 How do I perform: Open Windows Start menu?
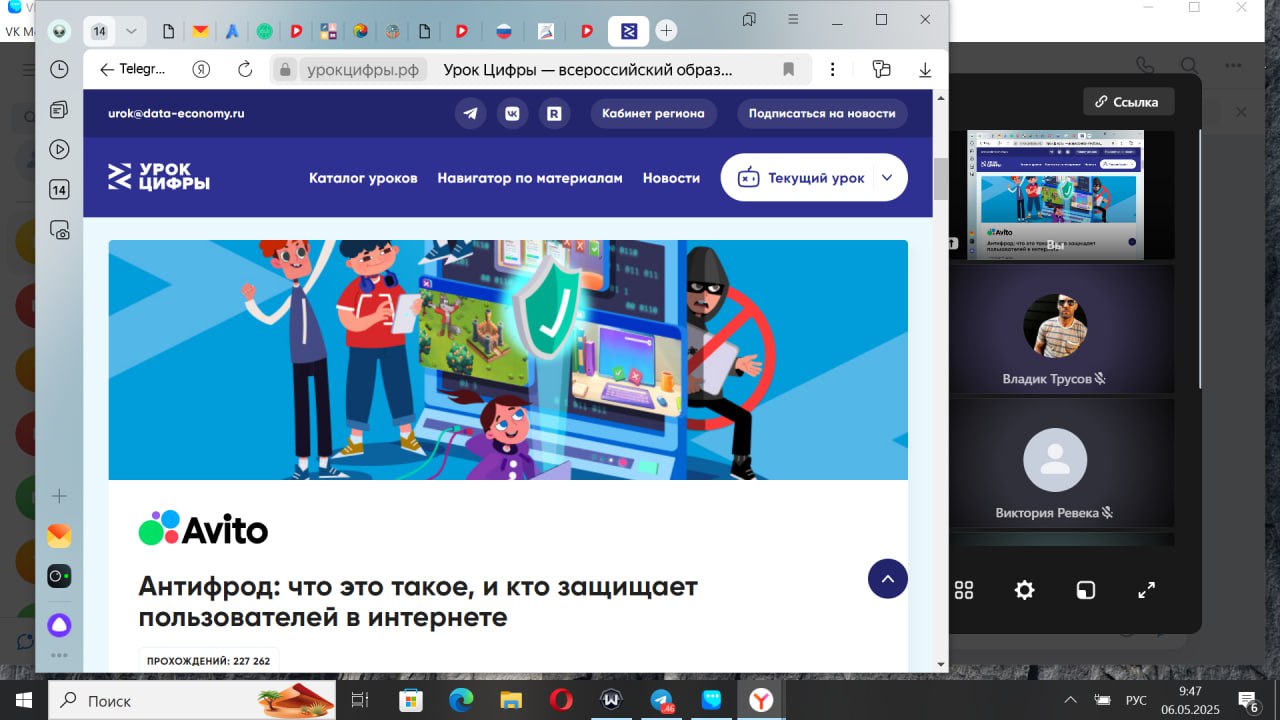click(23, 700)
